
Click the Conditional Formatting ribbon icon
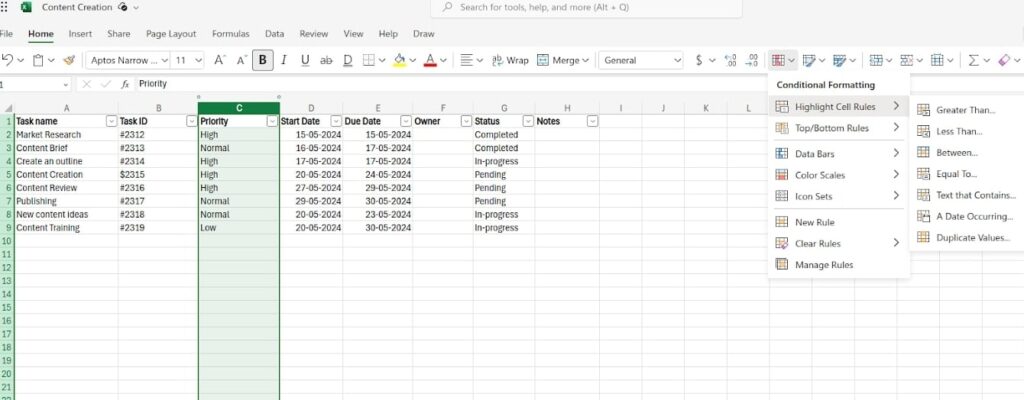click(778, 60)
